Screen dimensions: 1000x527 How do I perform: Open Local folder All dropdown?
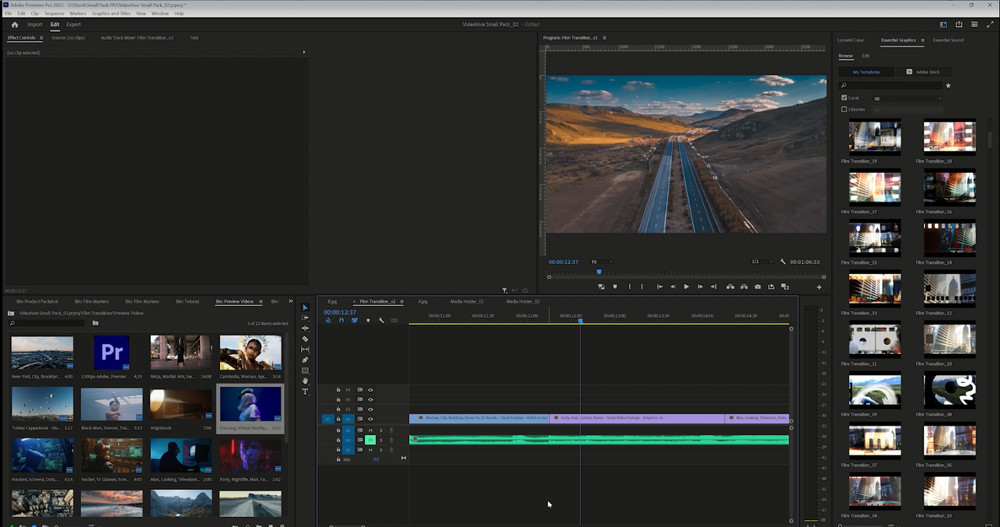908,98
